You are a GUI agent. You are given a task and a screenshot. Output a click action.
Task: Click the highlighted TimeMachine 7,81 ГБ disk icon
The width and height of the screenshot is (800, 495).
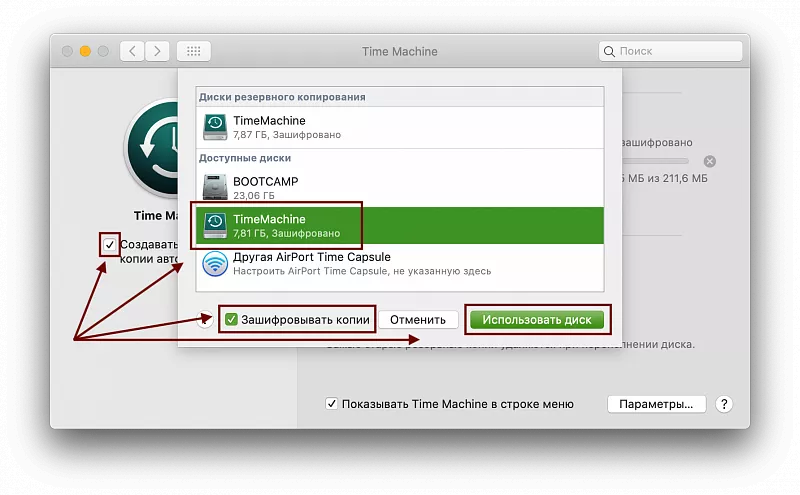(215, 226)
